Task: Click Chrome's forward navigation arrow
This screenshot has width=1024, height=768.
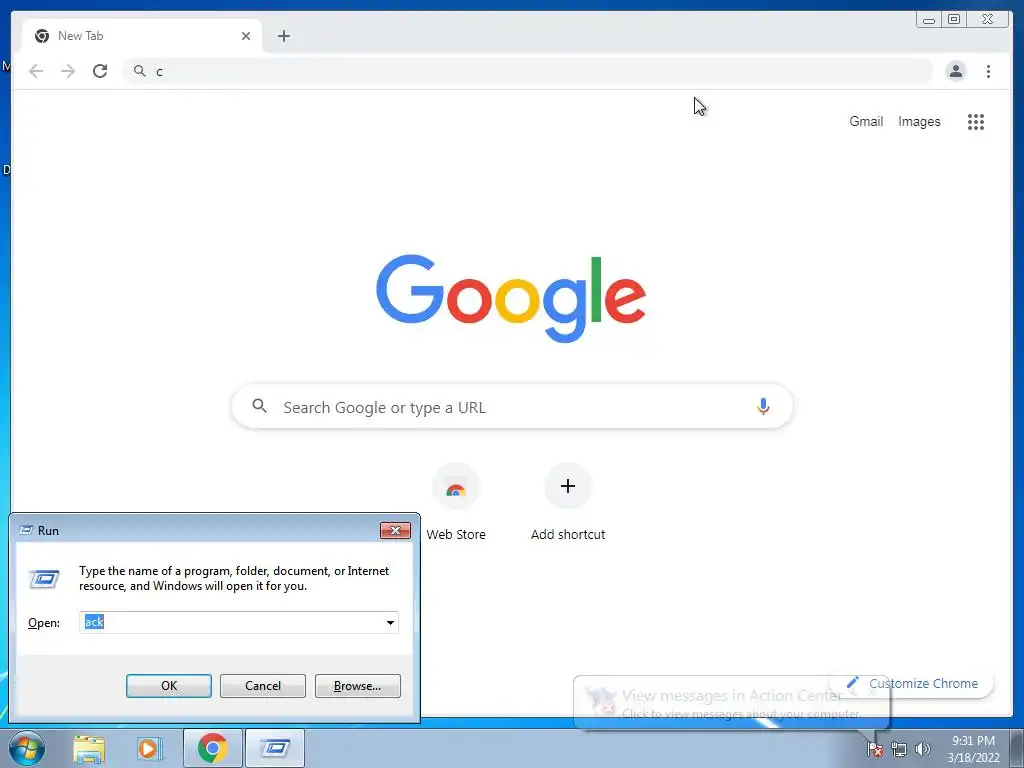Action: click(x=68, y=71)
